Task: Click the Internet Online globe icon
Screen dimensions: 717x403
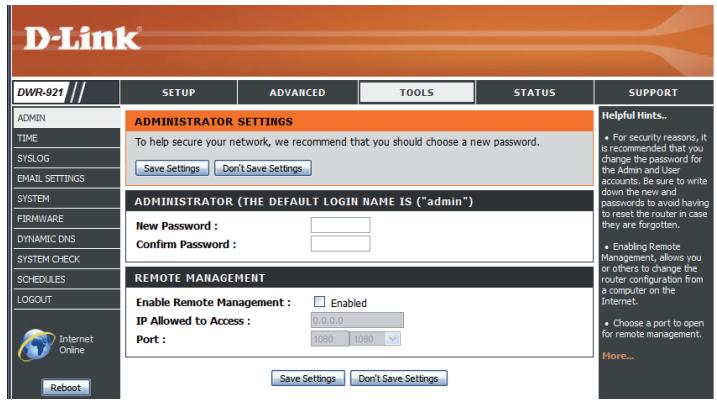Action: pyautogui.click(x=36, y=345)
